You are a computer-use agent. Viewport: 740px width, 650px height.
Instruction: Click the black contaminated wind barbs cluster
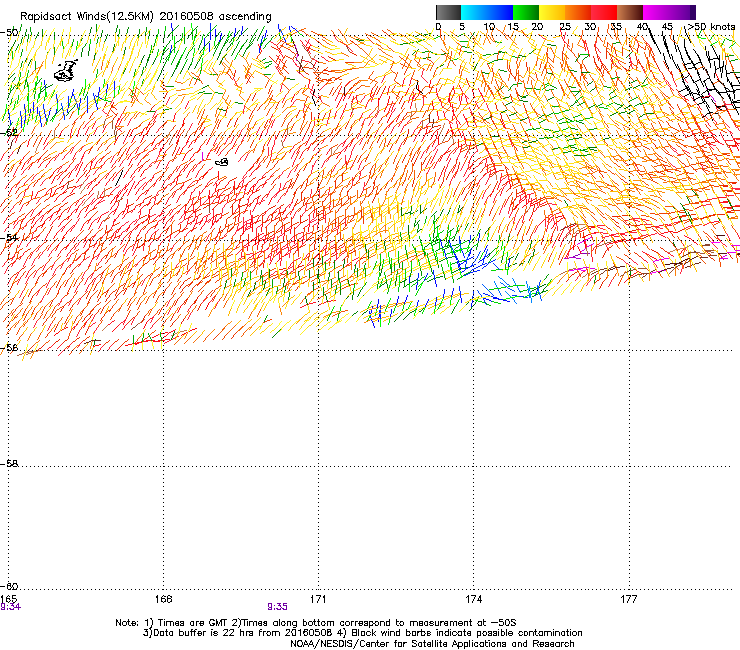click(696, 71)
